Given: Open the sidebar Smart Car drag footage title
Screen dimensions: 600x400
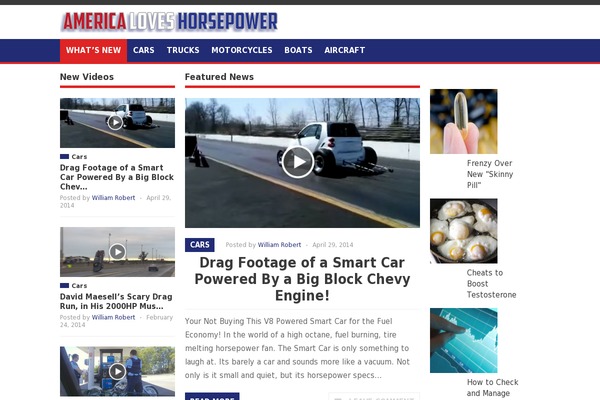Looking at the screenshot, I should pyautogui.click(x=117, y=177).
